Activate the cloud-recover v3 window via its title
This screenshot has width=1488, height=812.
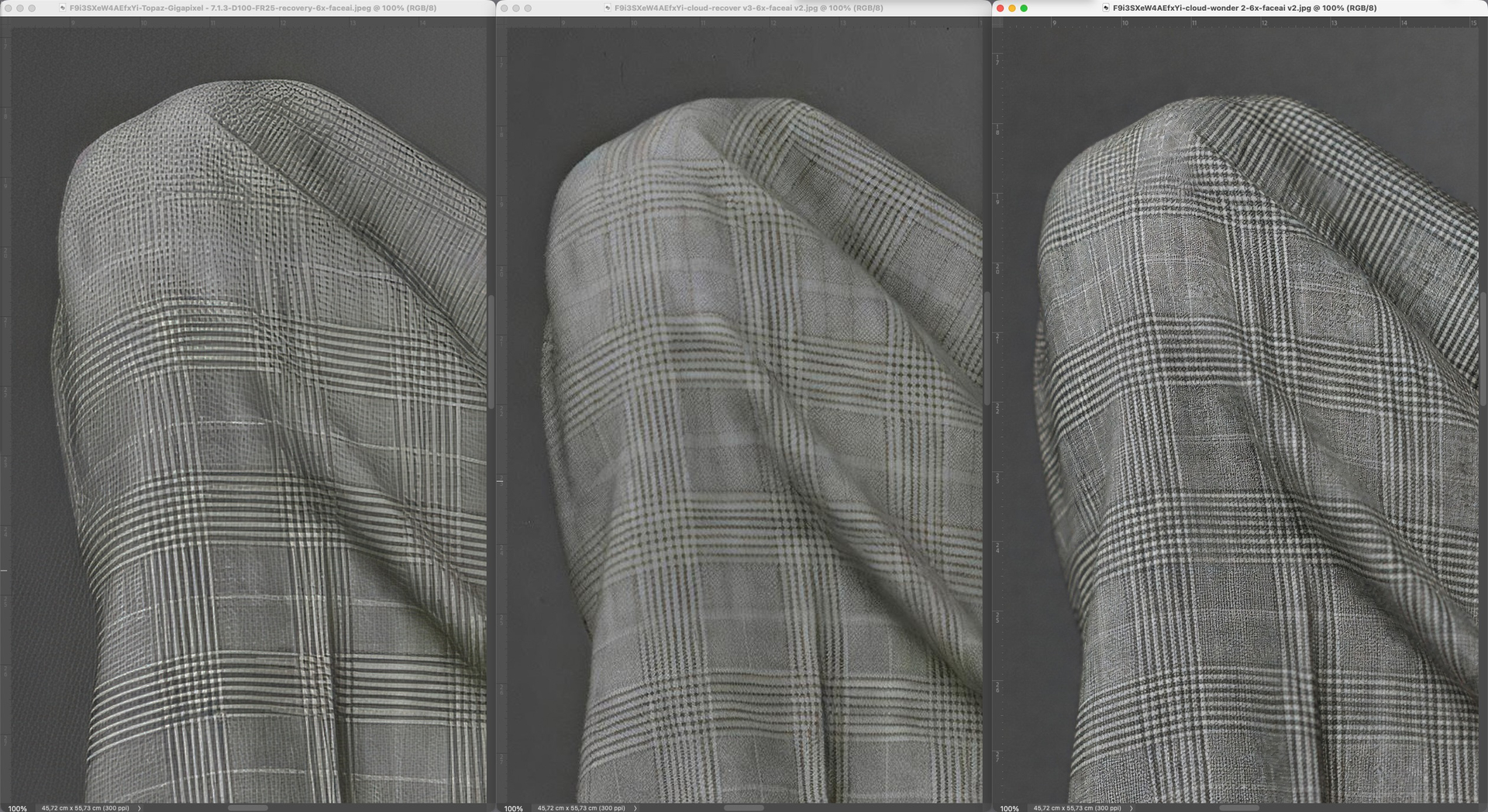(x=749, y=8)
